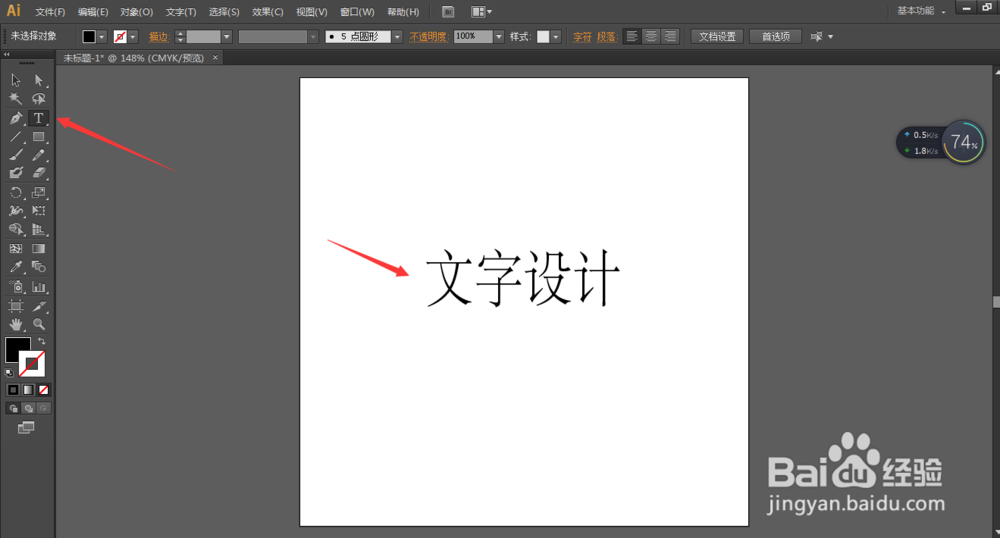The height and width of the screenshot is (538, 1000).
Task: Select the Paintbrush tool
Action: click(x=16, y=155)
